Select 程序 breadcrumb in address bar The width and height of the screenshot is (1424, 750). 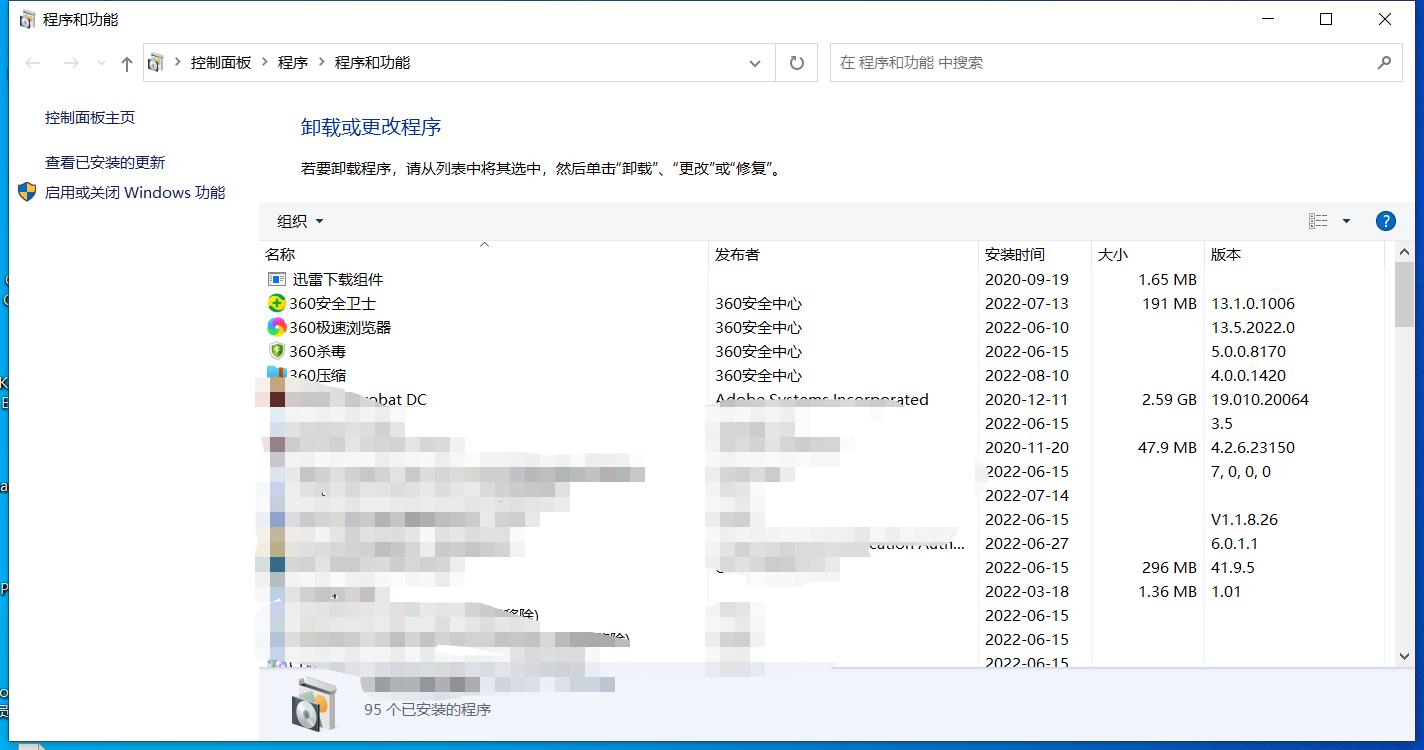[293, 63]
